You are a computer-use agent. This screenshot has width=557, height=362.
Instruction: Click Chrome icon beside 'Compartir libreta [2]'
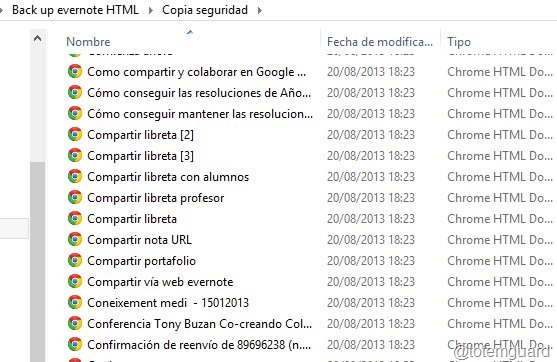point(75,134)
